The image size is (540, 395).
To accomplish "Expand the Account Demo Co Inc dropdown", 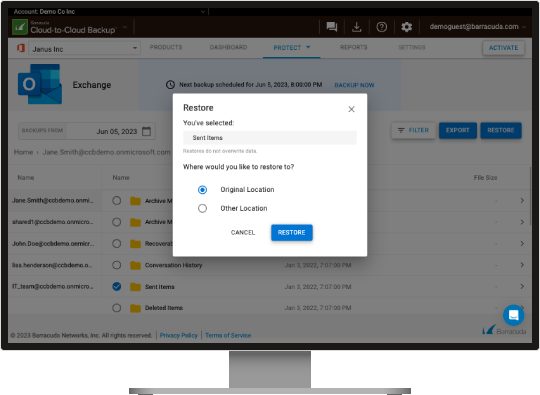I will pos(203,11).
